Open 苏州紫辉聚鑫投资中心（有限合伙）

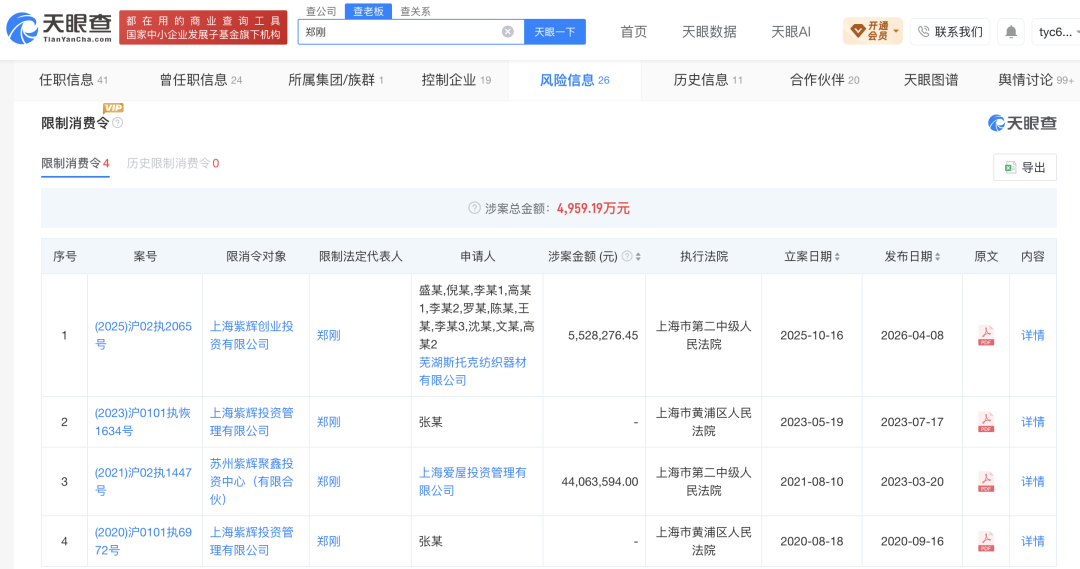pyautogui.click(x=251, y=482)
